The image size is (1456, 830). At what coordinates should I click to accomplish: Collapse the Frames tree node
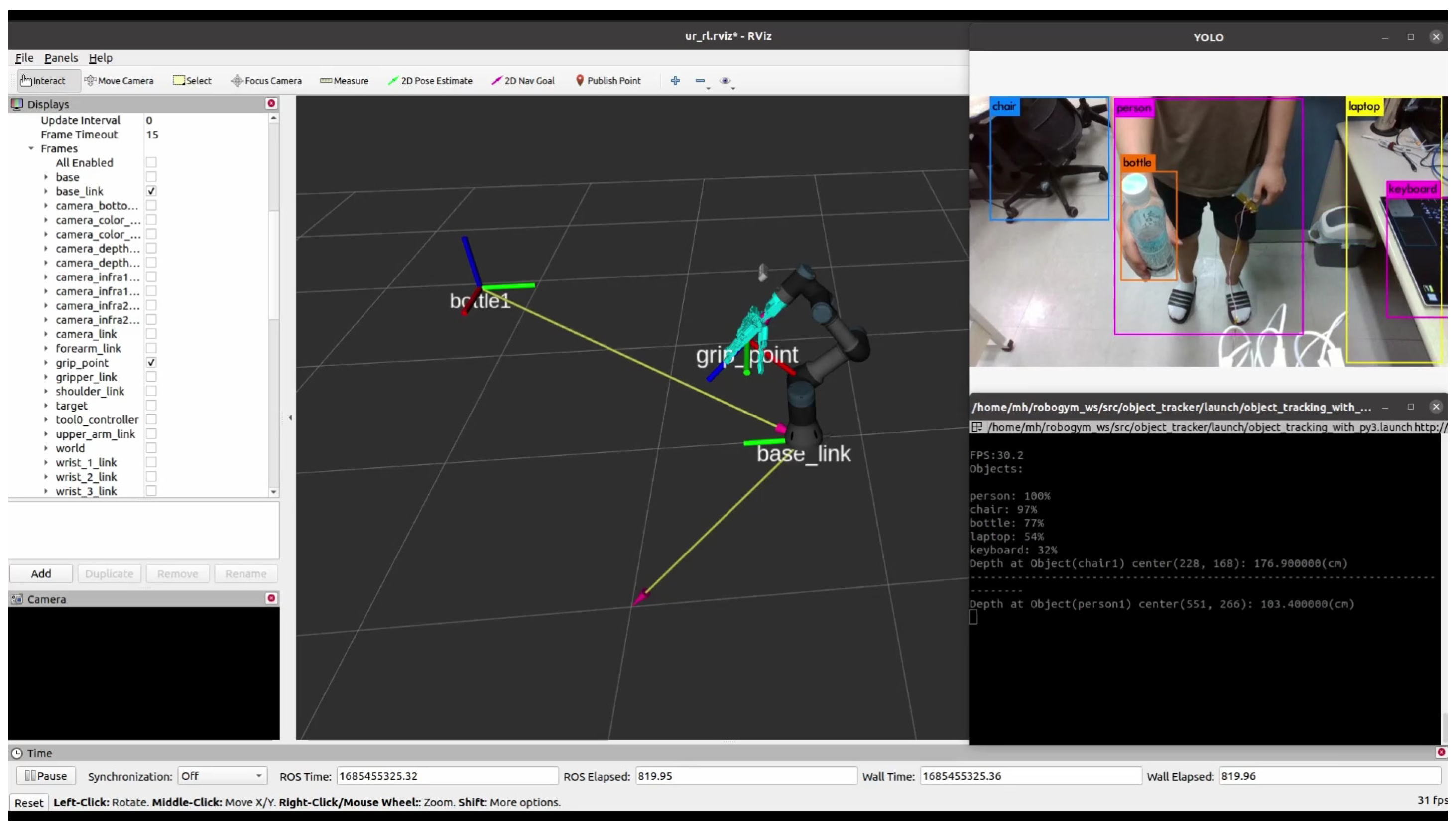pyautogui.click(x=31, y=148)
